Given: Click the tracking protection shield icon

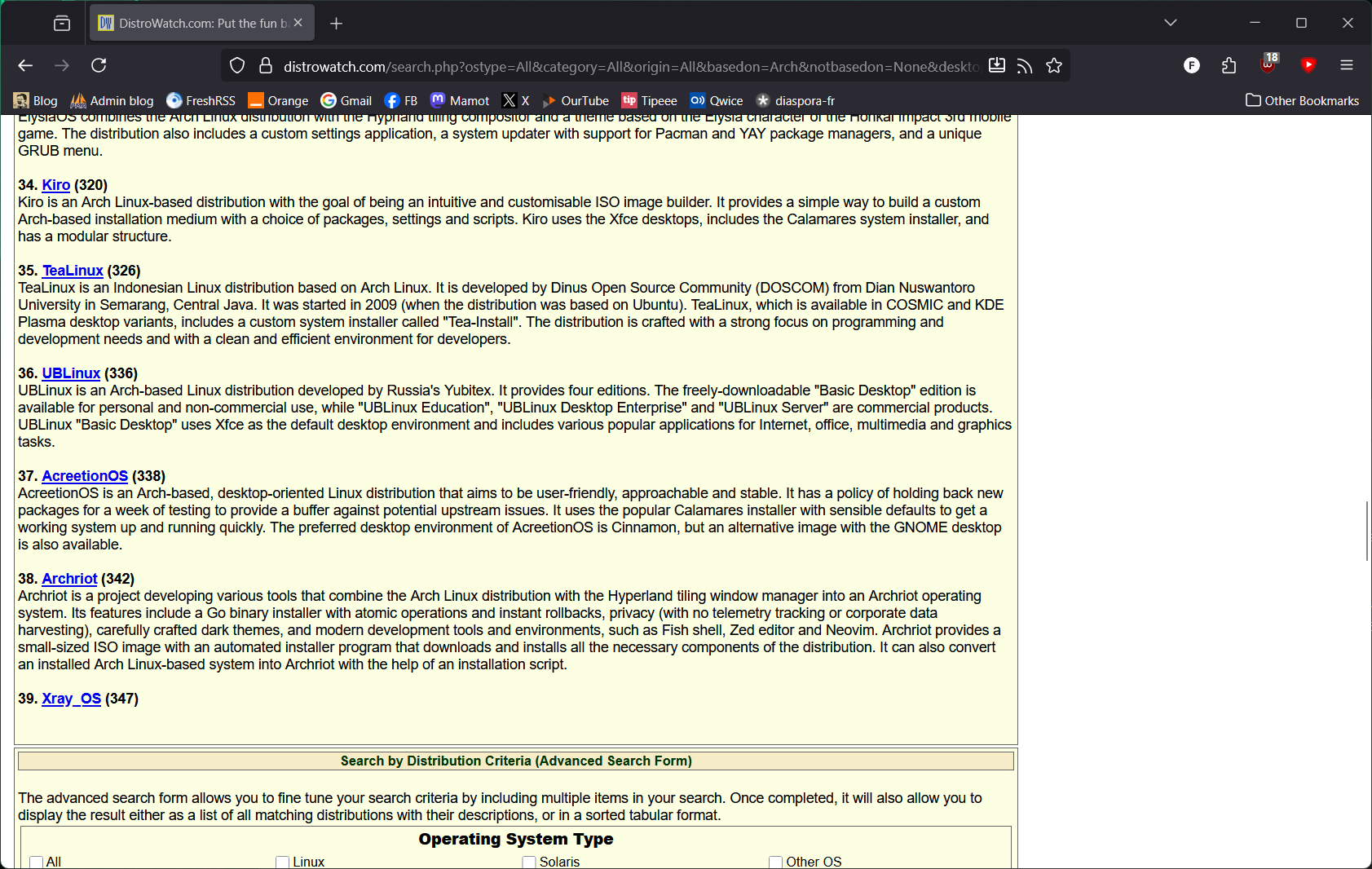Looking at the screenshot, I should coord(237,66).
